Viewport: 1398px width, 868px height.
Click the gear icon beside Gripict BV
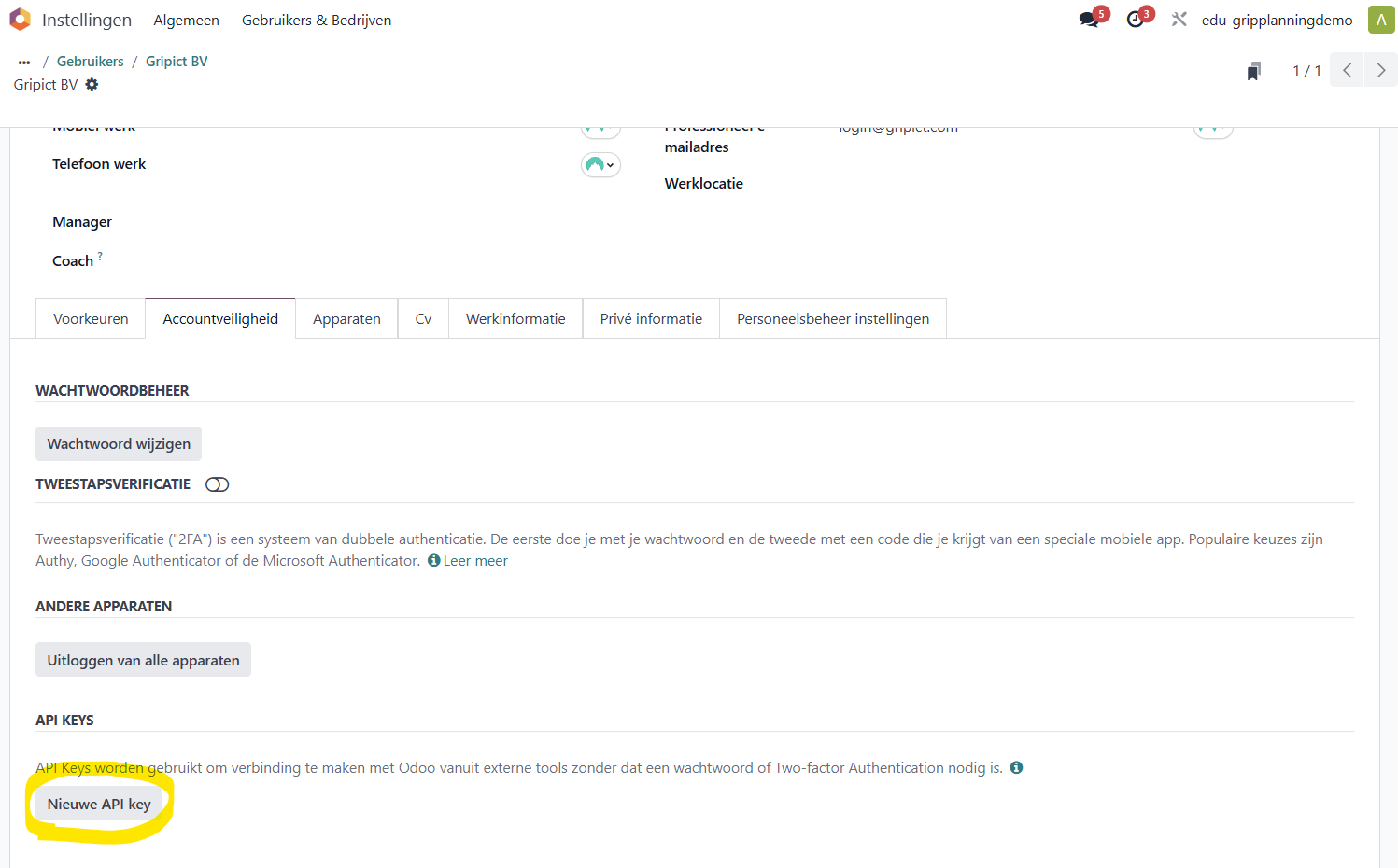click(92, 84)
